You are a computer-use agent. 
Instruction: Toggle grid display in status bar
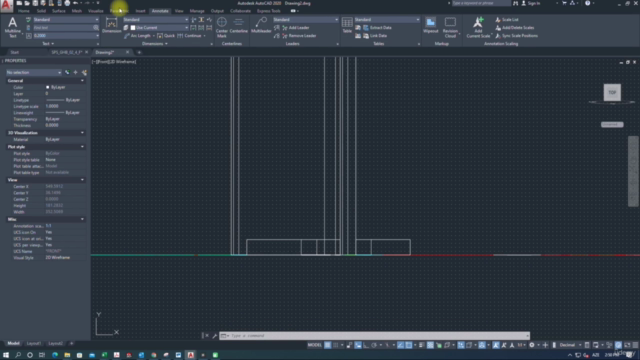(328, 345)
